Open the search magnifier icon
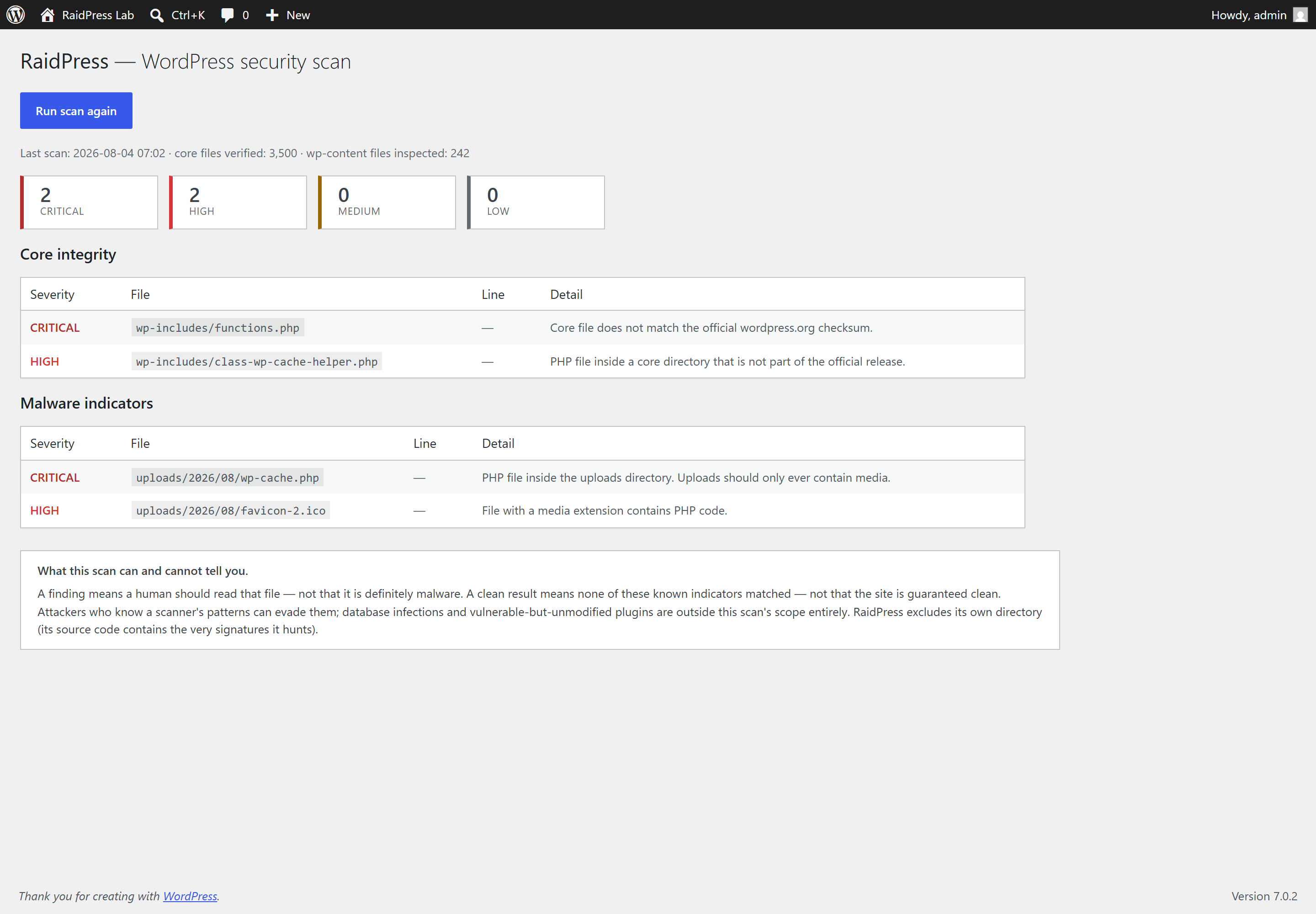This screenshot has height=914, width=1316. [156, 15]
